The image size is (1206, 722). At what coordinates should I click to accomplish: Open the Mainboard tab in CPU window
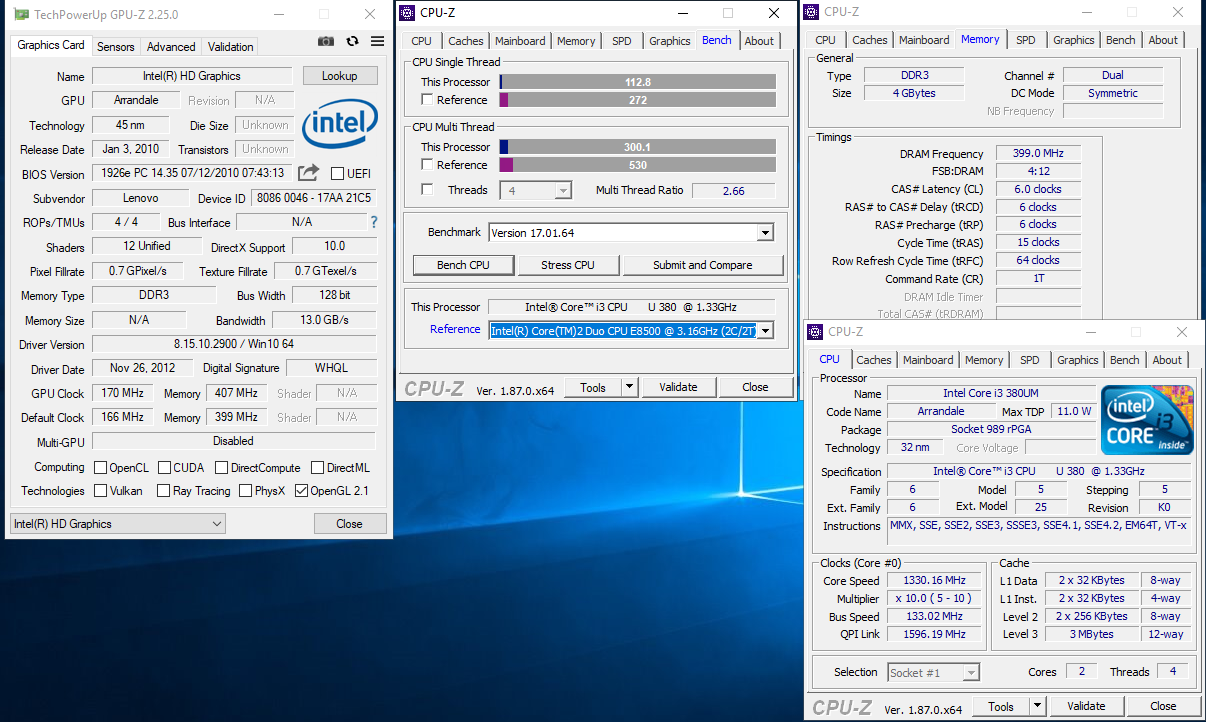point(928,360)
